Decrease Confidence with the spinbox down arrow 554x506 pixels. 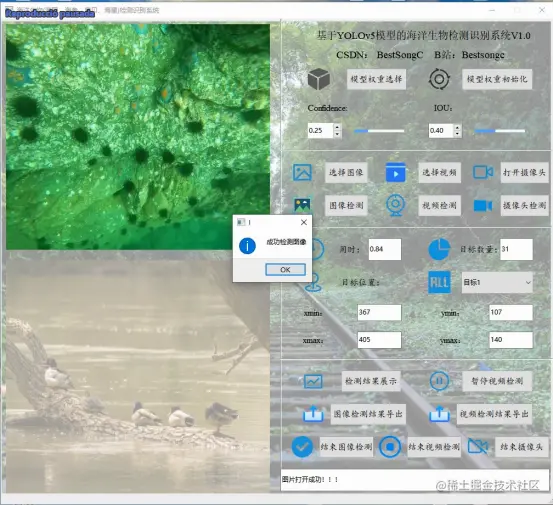pos(337,134)
